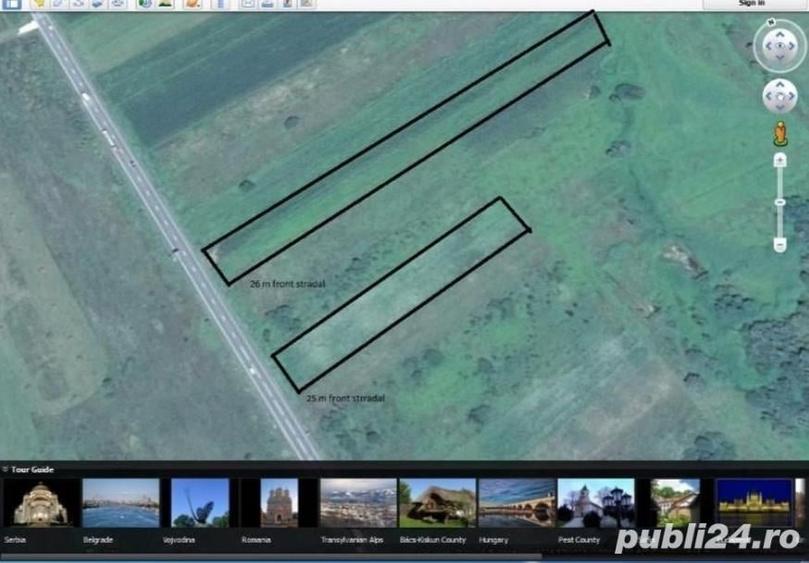The height and width of the screenshot is (563, 809).
Task: Click the zoom-in plus button on slider
Action: click(780, 160)
